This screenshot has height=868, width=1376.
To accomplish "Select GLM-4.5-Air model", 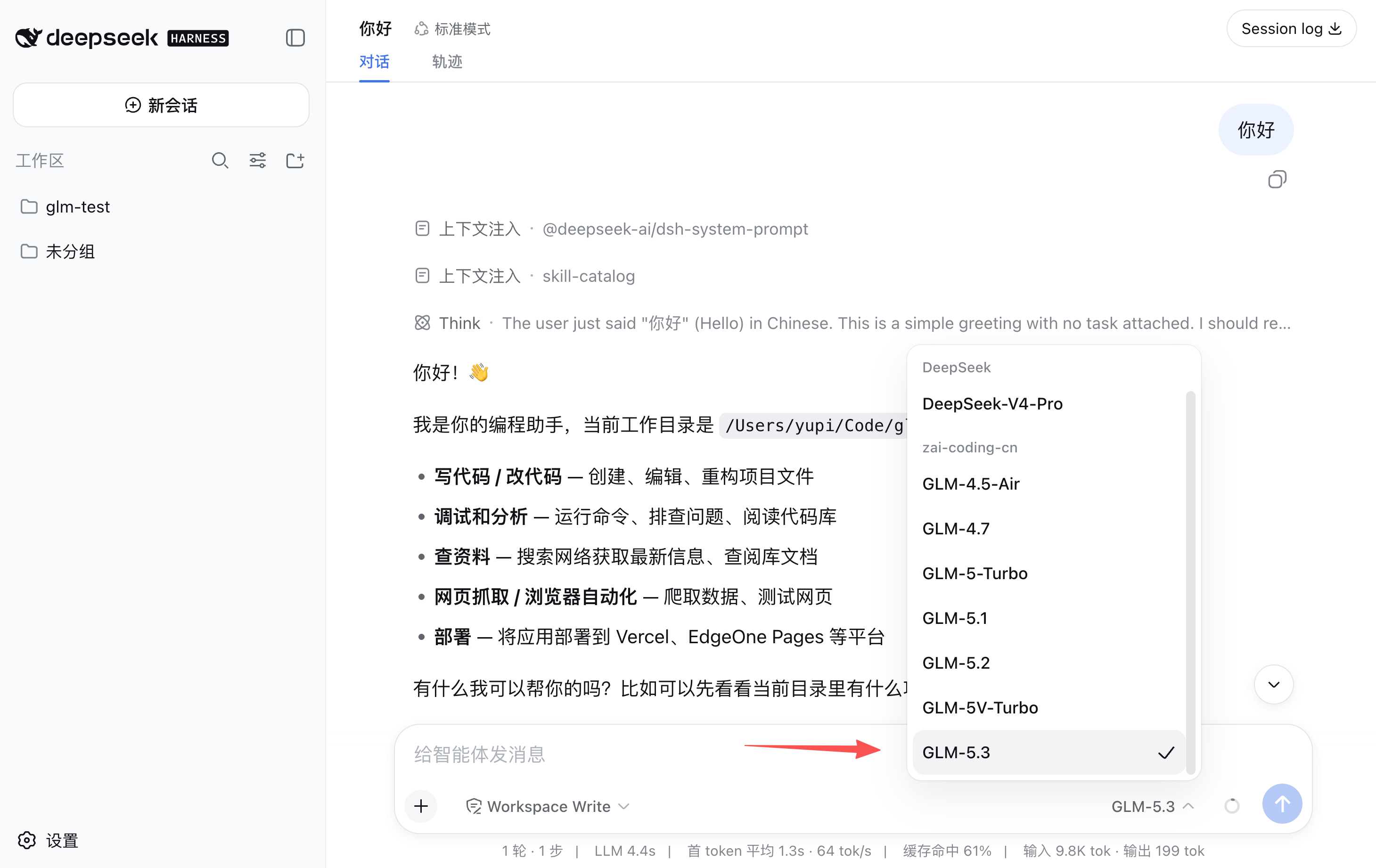I will [x=1049, y=484].
